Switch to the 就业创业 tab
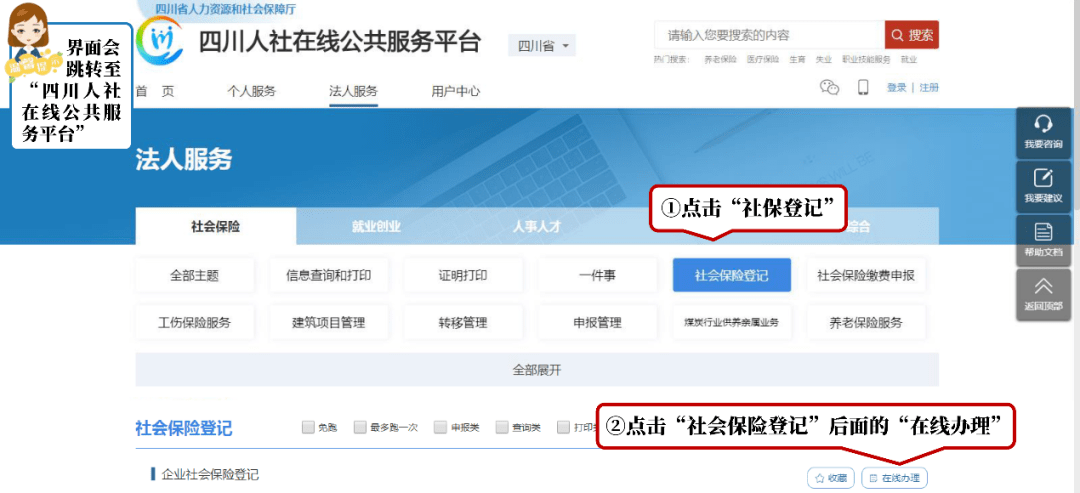 (376, 227)
